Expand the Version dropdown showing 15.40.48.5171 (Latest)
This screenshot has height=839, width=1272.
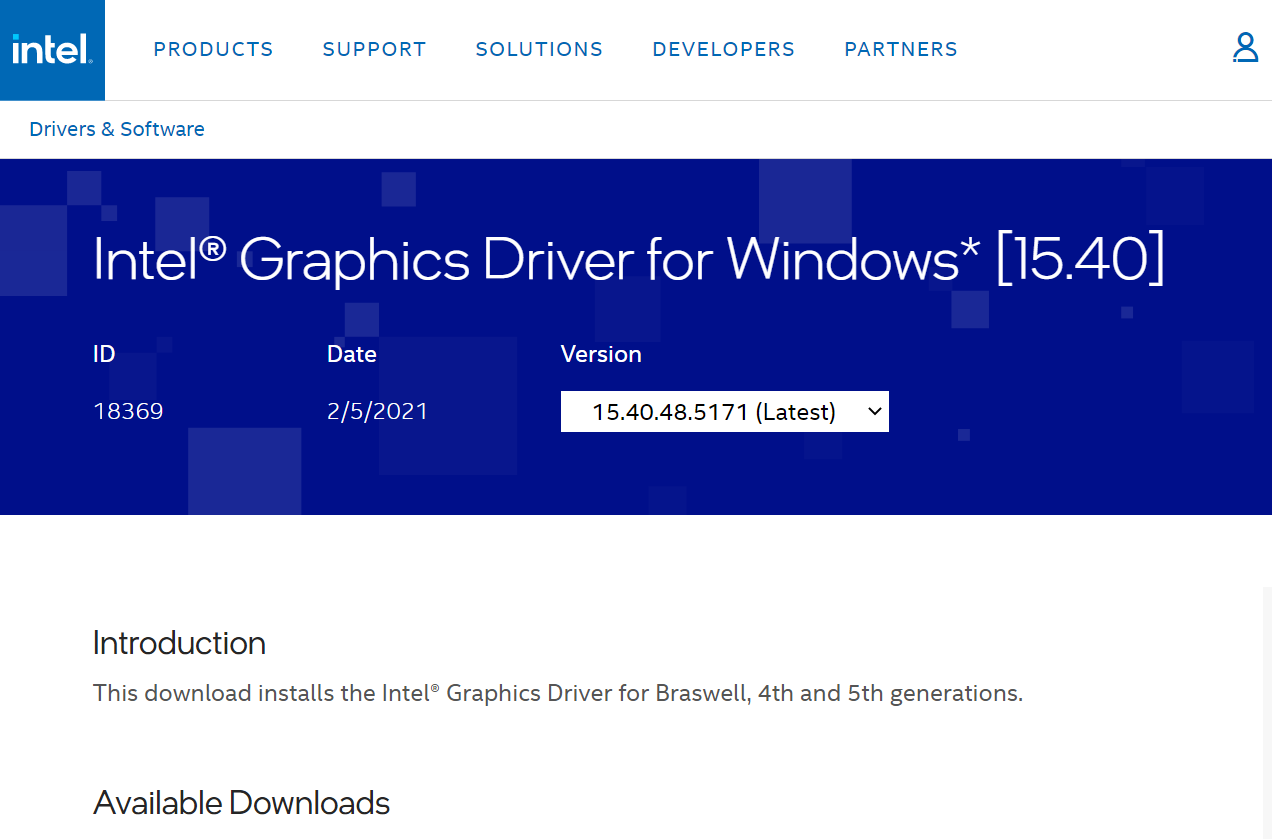click(x=725, y=412)
